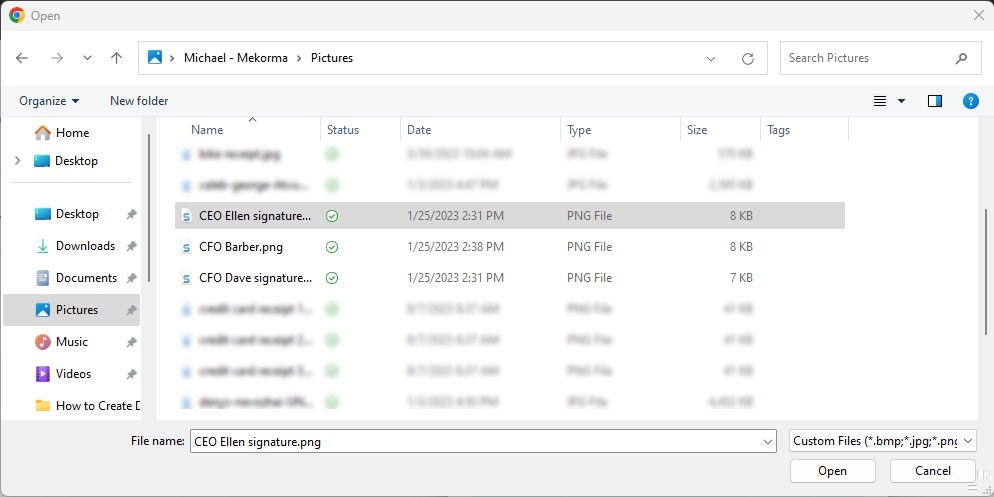This screenshot has height=497, width=994.
Task: Click file list vertical scrollbar
Action: (986, 272)
